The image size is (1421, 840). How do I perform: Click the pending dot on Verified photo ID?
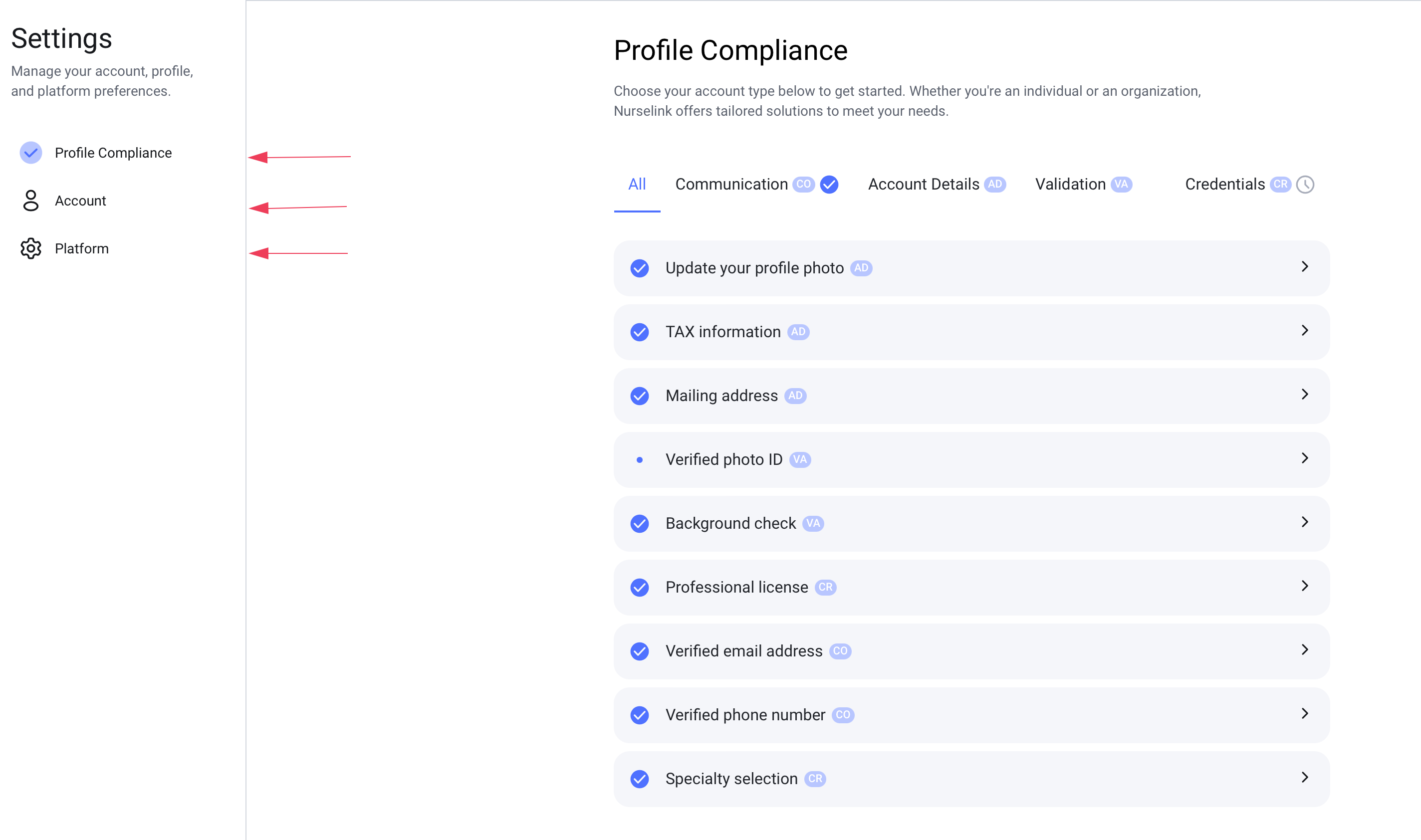640,460
